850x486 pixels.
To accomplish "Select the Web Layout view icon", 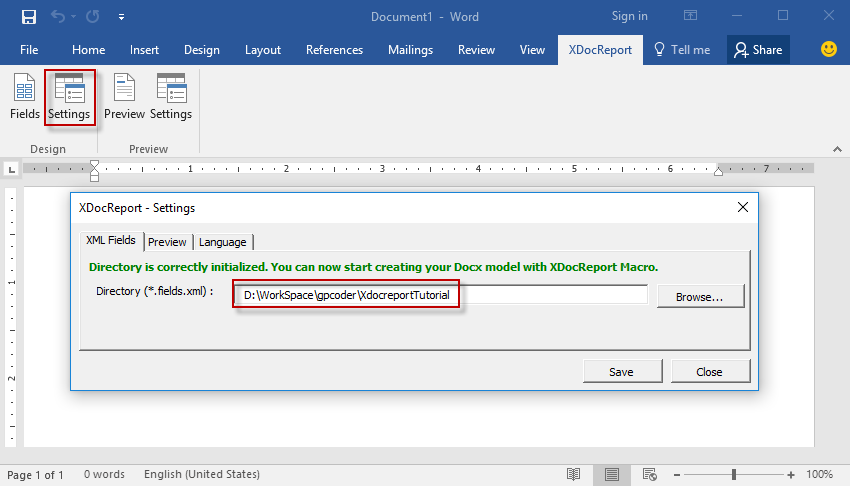I will [651, 474].
